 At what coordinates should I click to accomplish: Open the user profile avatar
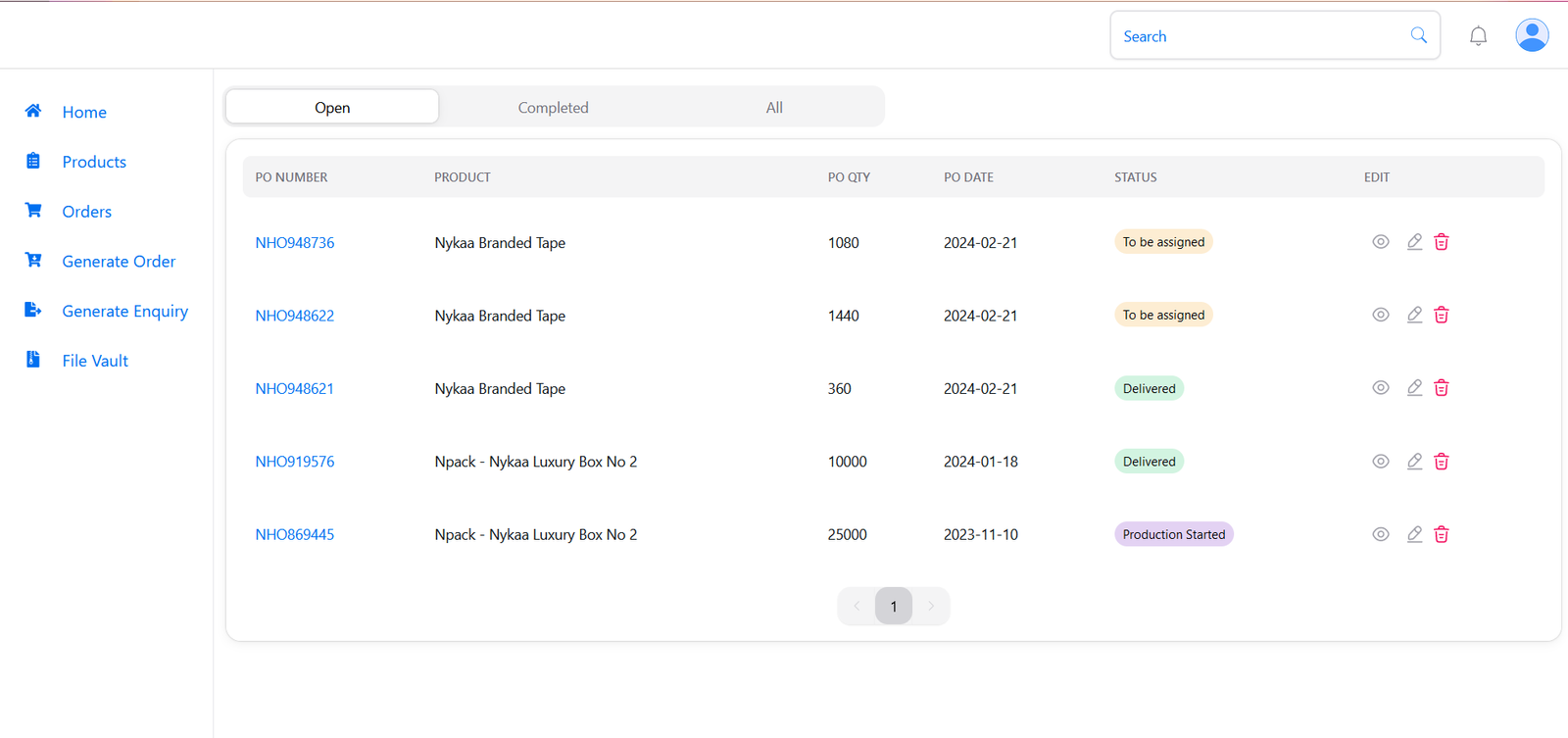click(1532, 35)
